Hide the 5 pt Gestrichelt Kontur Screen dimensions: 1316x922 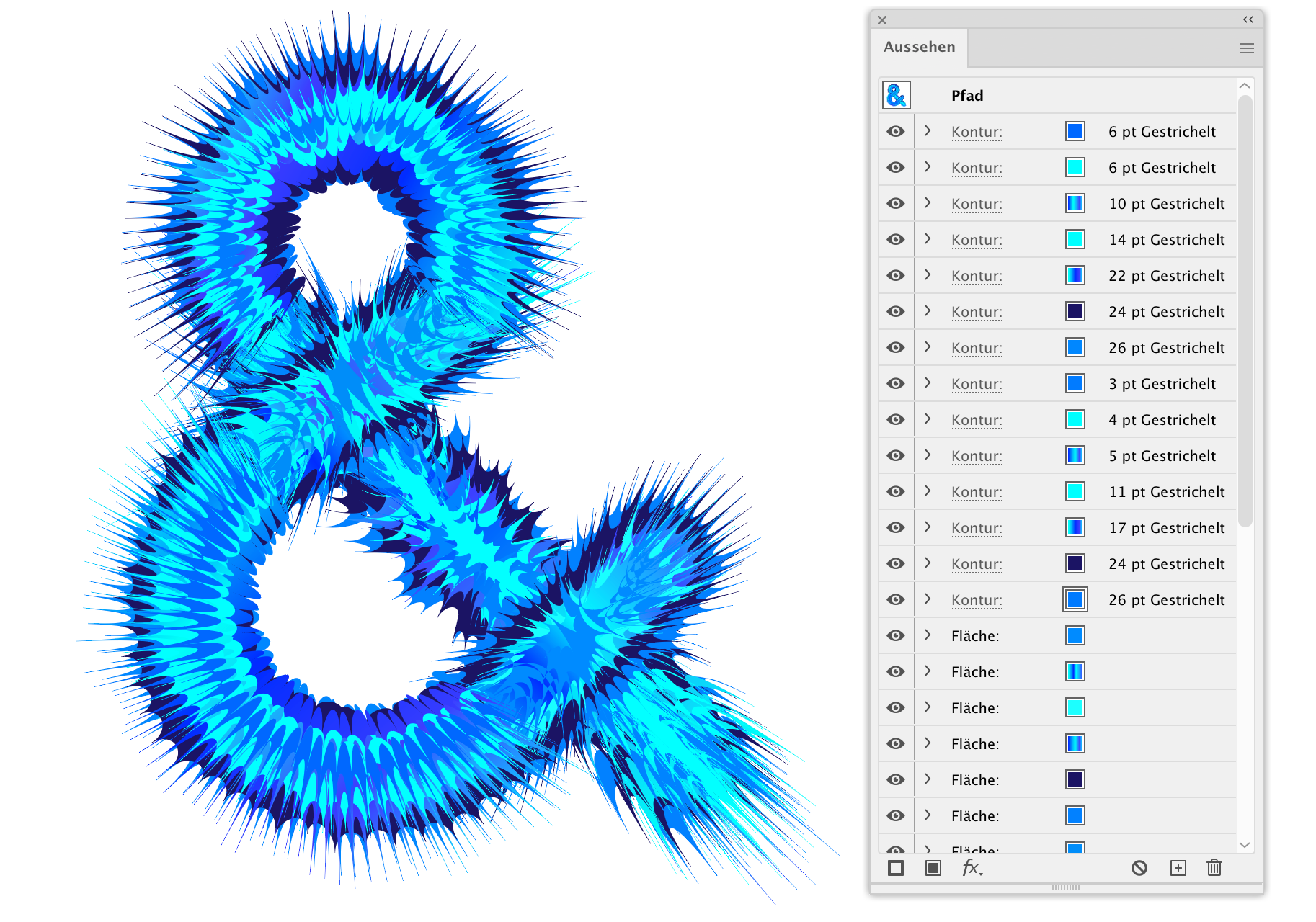coord(896,455)
